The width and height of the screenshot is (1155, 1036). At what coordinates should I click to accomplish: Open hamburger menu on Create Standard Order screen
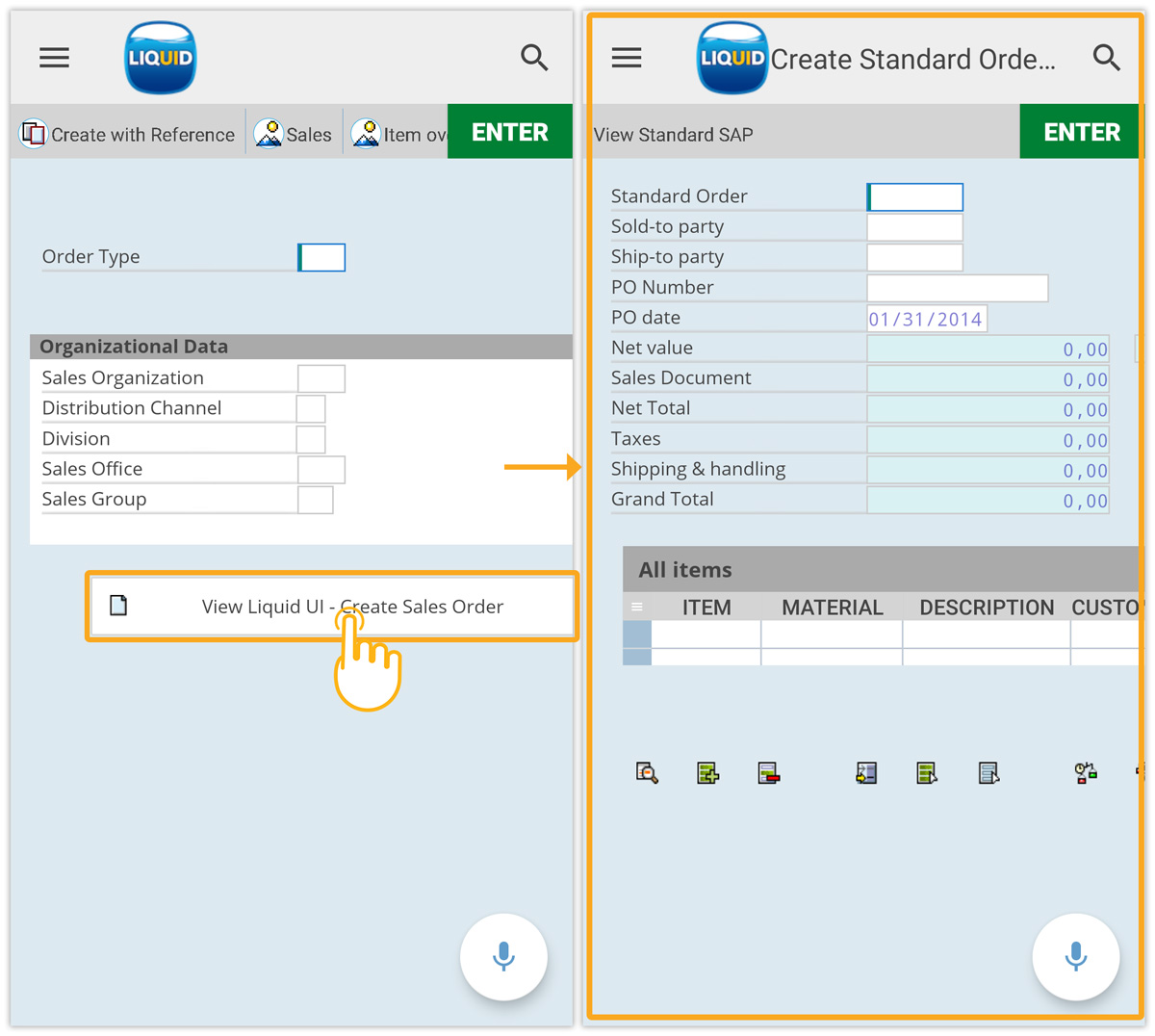pos(626,58)
